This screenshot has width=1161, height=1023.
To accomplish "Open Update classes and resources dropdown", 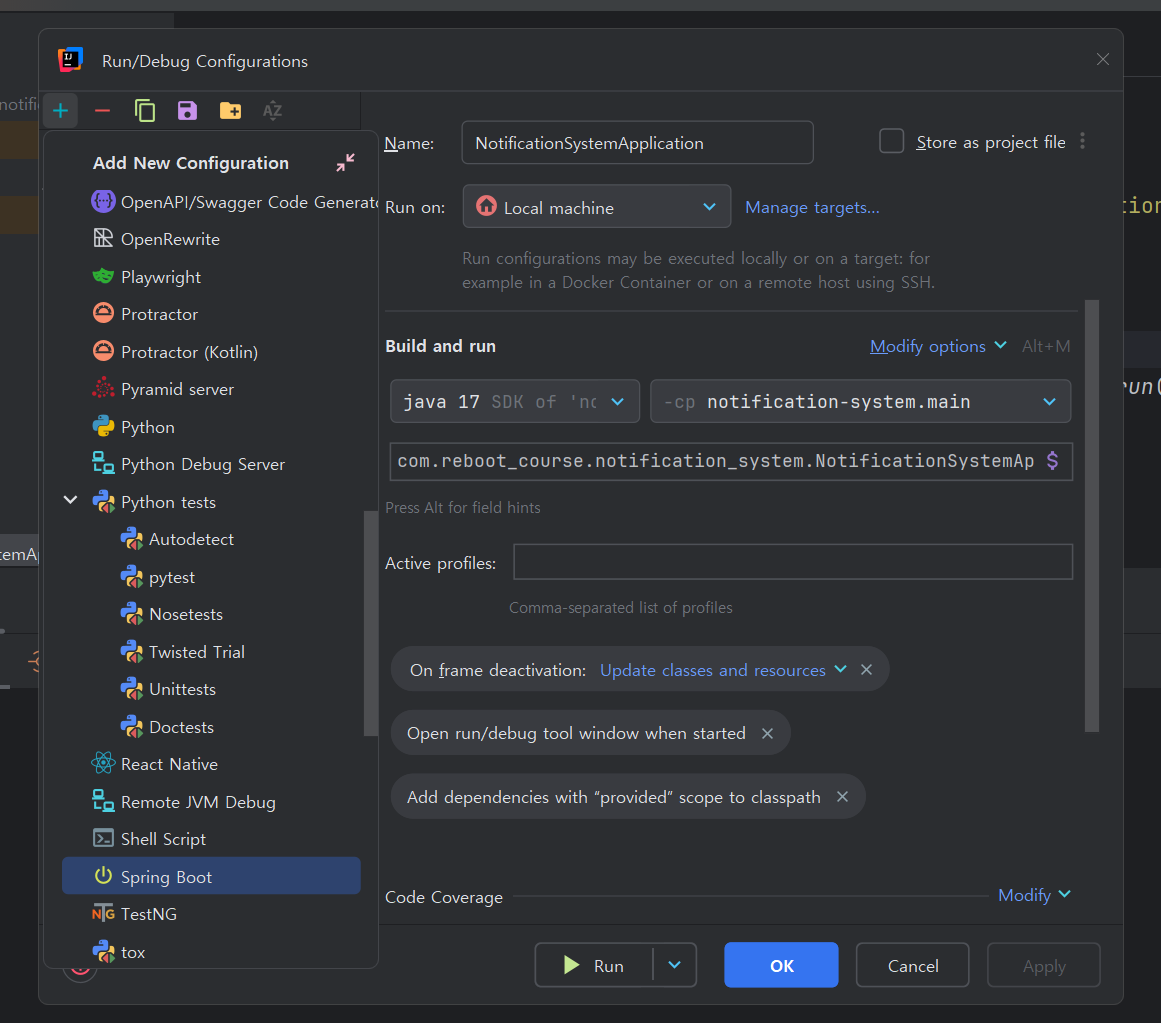I will [723, 670].
